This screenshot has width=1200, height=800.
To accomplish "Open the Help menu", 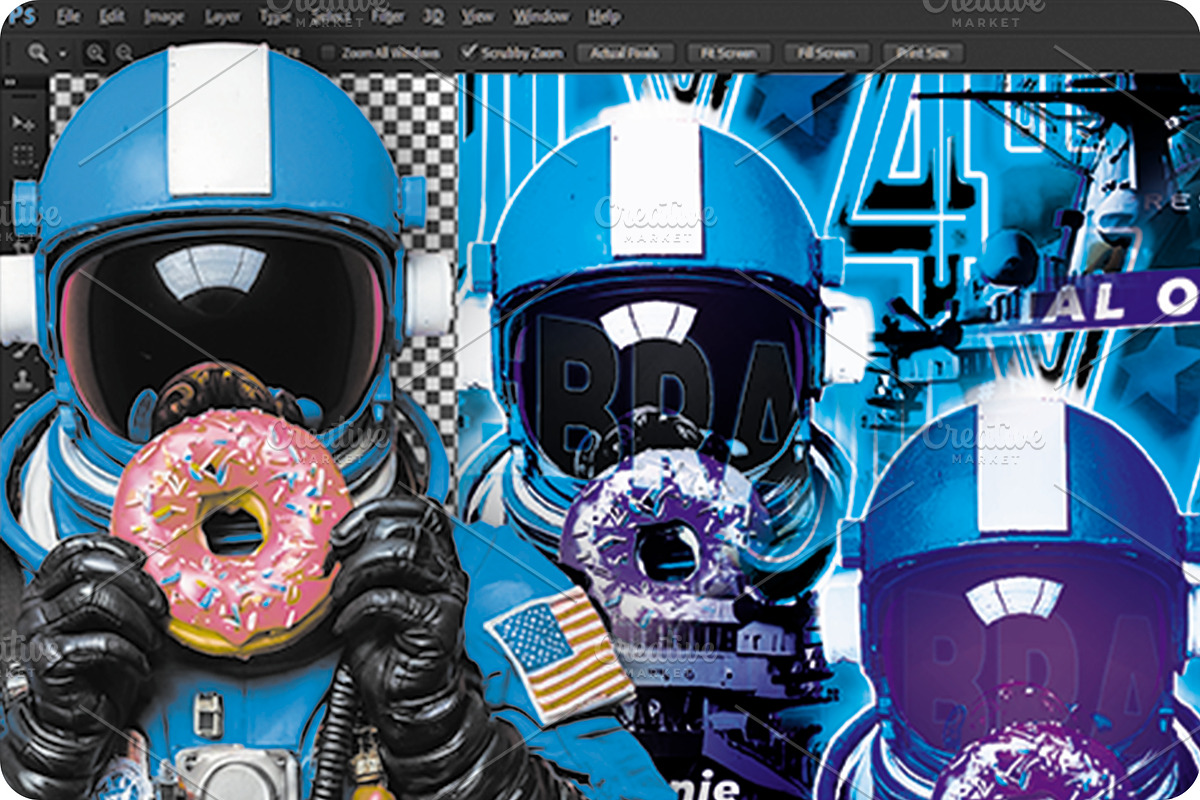I will (x=604, y=17).
